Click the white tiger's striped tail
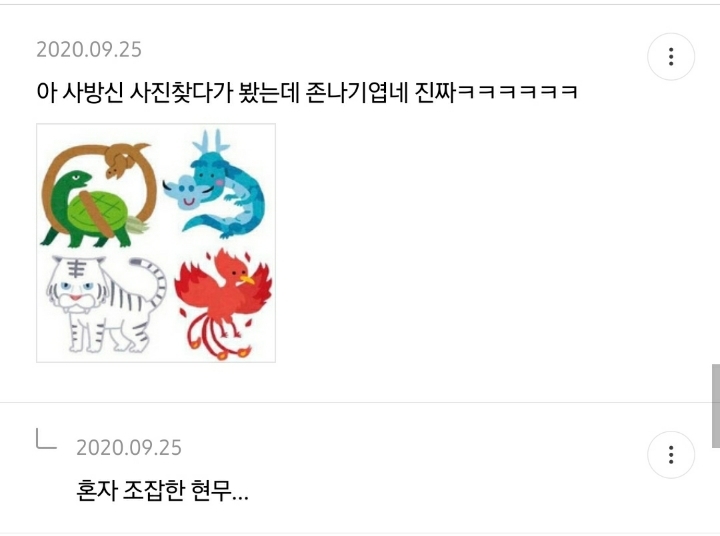 coord(152,280)
